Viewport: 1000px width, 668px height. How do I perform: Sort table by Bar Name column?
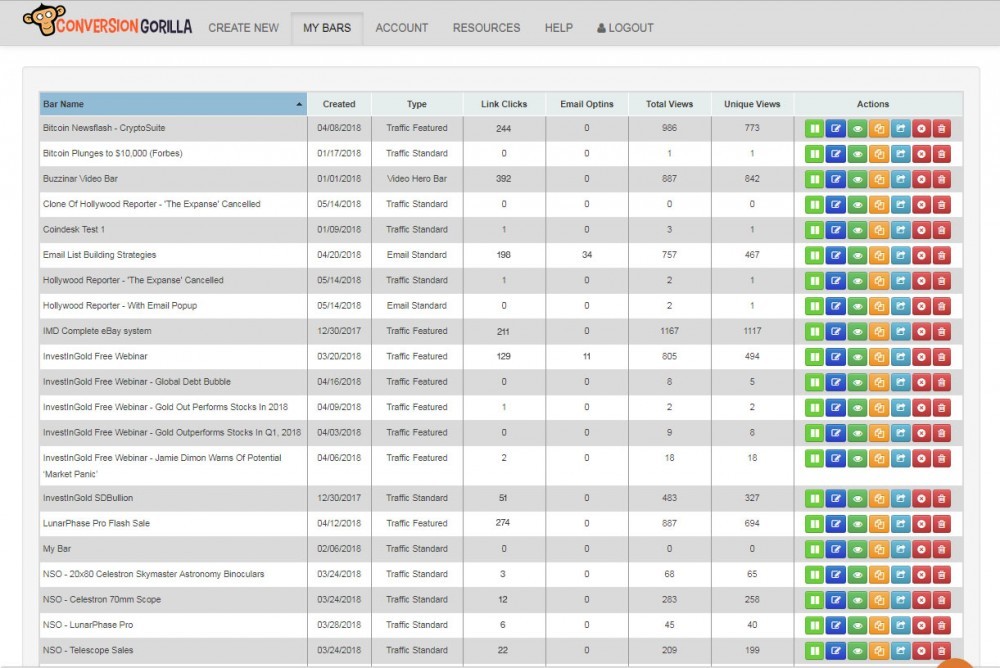click(173, 104)
